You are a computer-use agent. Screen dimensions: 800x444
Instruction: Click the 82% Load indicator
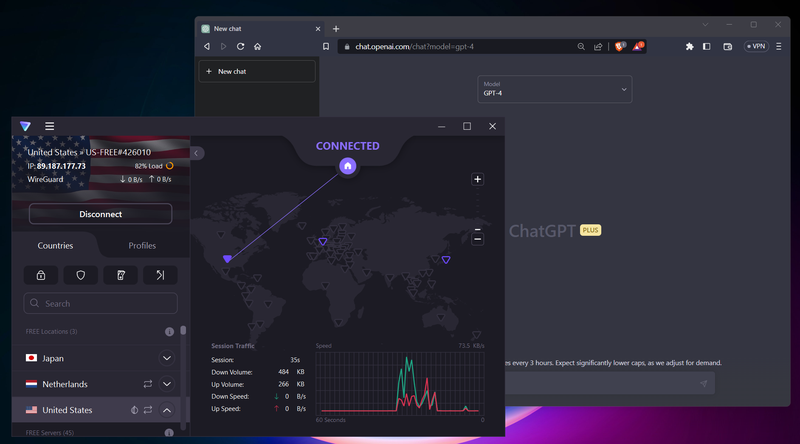(x=154, y=166)
